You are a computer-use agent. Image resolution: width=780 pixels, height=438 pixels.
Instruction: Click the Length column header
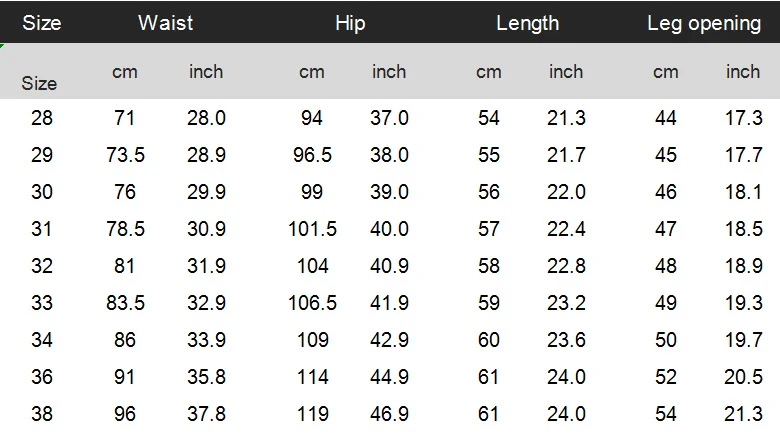click(527, 23)
